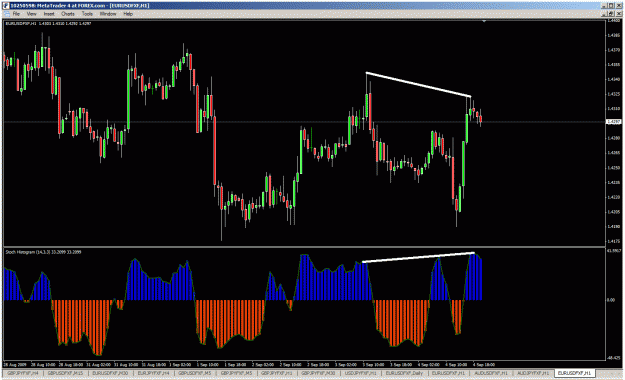
Task: Minimize the inner chart window
Action: pyautogui.click(x=605, y=14)
